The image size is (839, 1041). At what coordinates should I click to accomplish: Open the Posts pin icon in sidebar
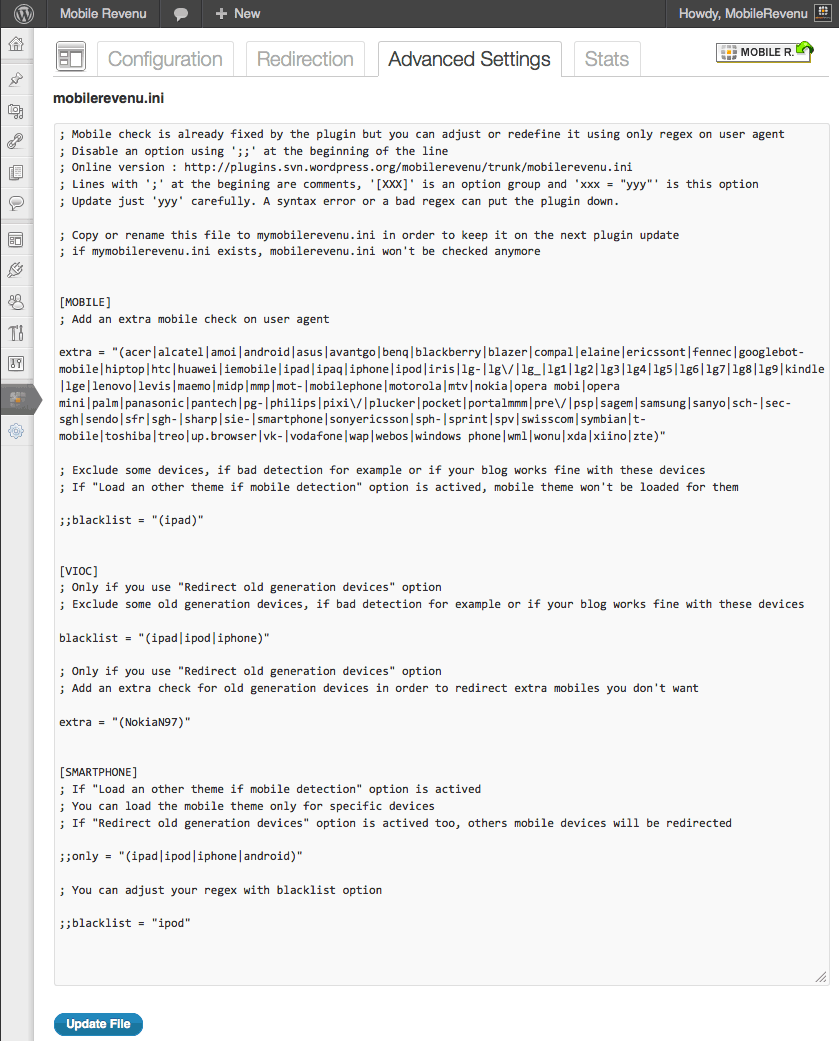pos(17,80)
